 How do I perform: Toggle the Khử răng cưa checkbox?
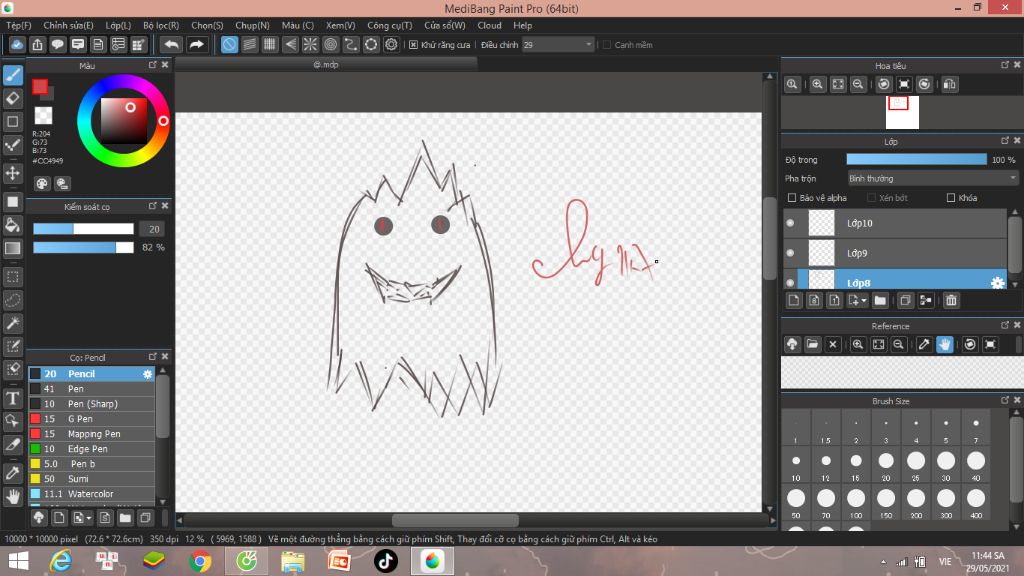413,44
